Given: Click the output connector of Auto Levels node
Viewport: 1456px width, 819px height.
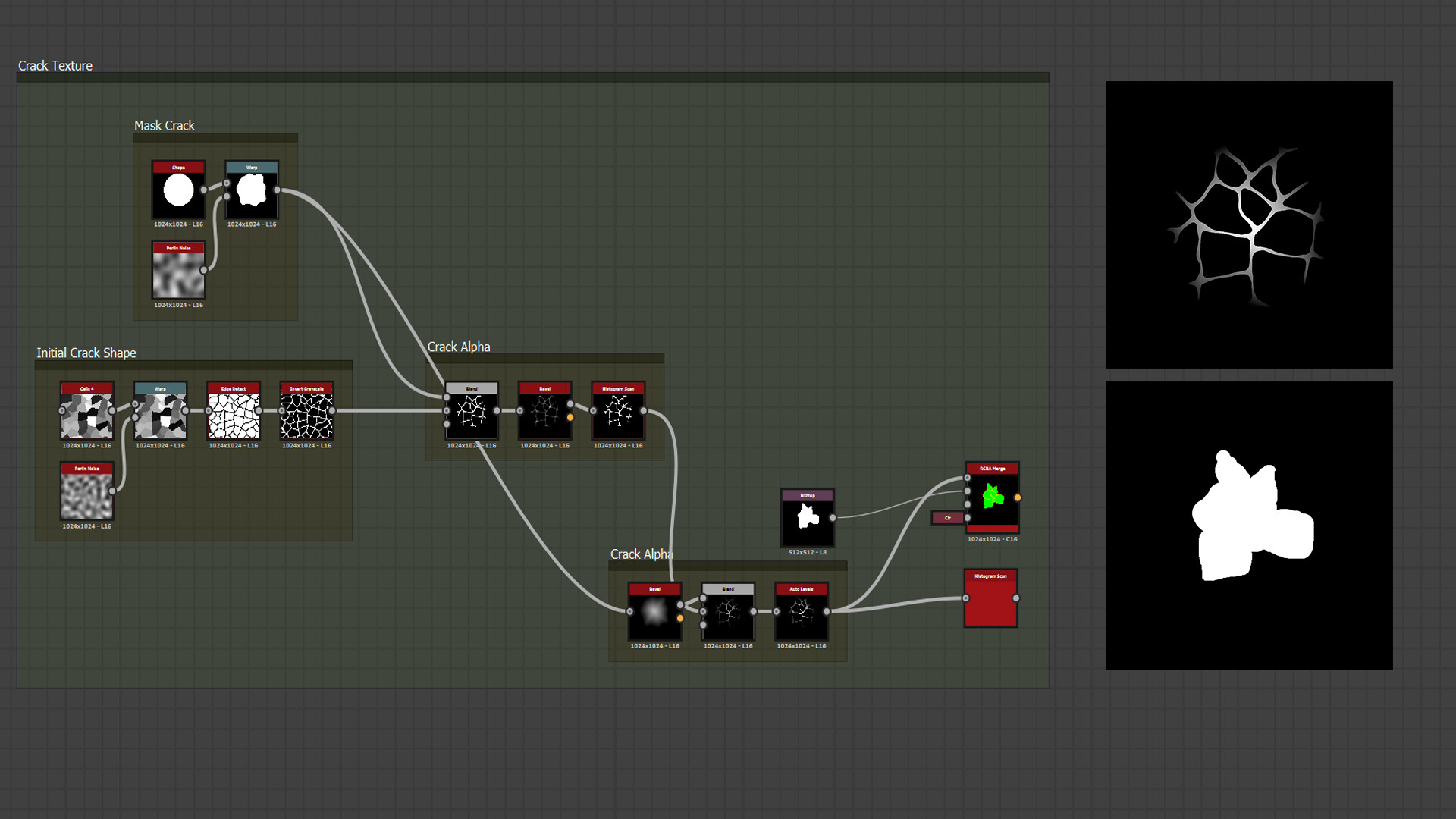Looking at the screenshot, I should pos(827,612).
